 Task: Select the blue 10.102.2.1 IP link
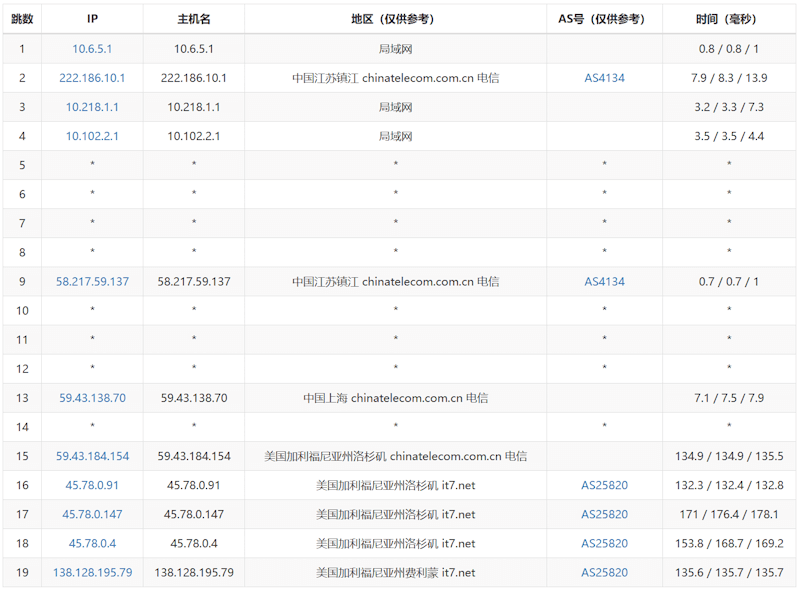[x=92, y=136]
